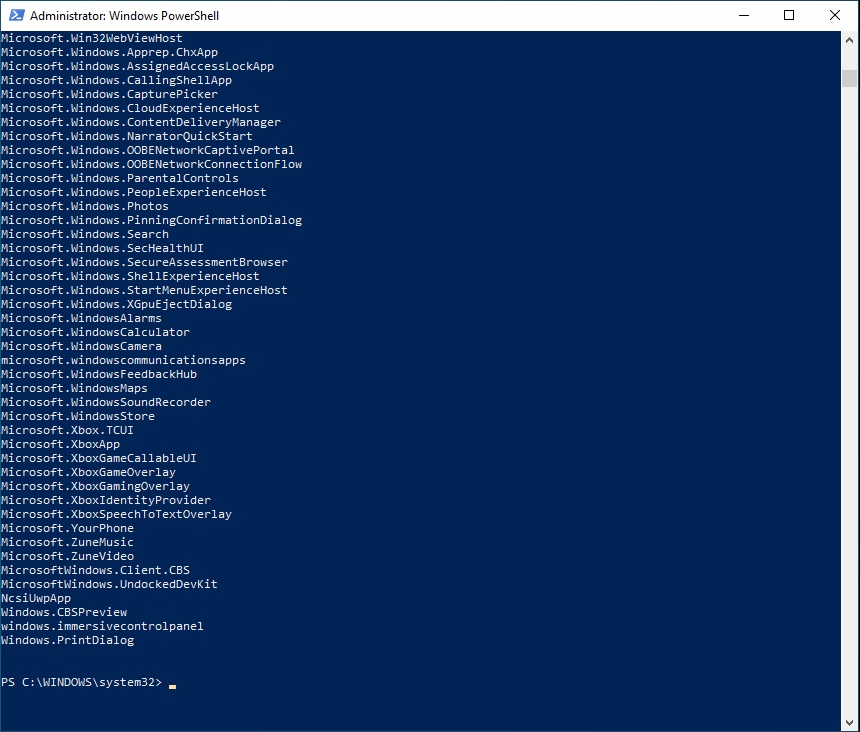Image resolution: width=860 pixels, height=732 pixels.
Task: Click the Microsoft.Windows.CapturePicker line
Action: (109, 94)
